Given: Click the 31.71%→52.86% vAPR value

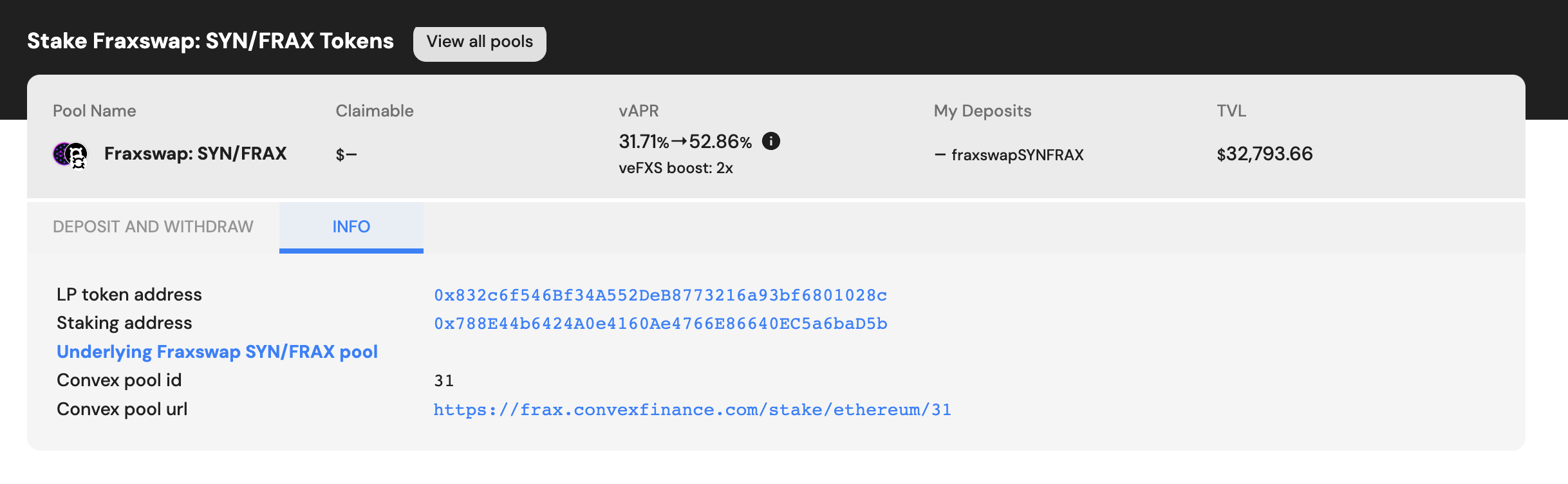Looking at the screenshot, I should click(685, 142).
